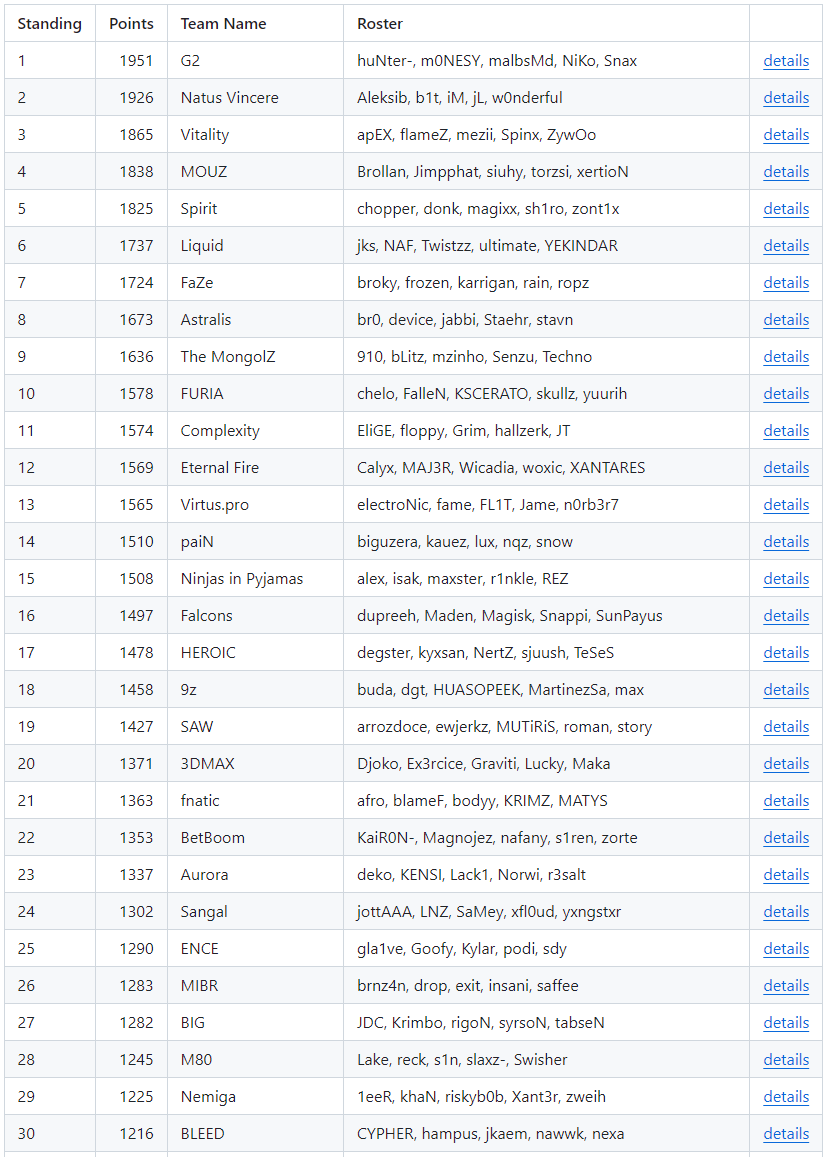This screenshot has width=827, height=1157.
Task: Open details link for 9z
Action: (x=786, y=690)
